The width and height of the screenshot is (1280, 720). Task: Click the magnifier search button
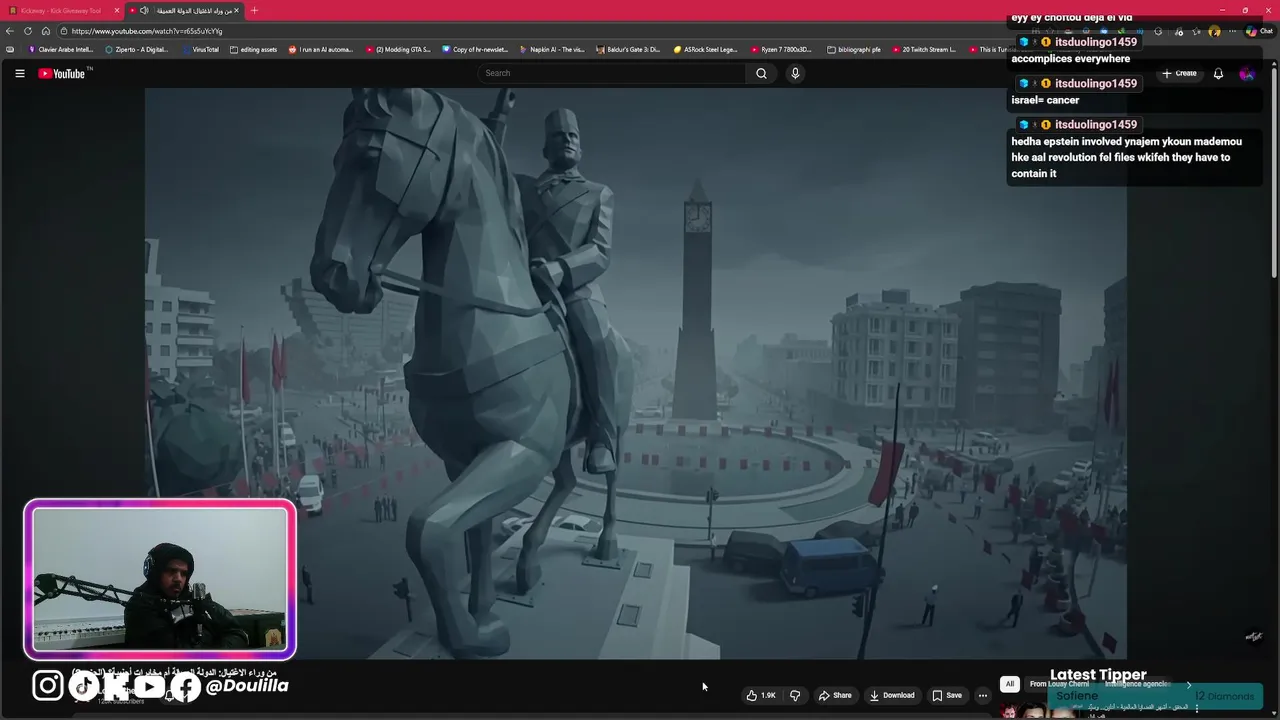click(761, 73)
